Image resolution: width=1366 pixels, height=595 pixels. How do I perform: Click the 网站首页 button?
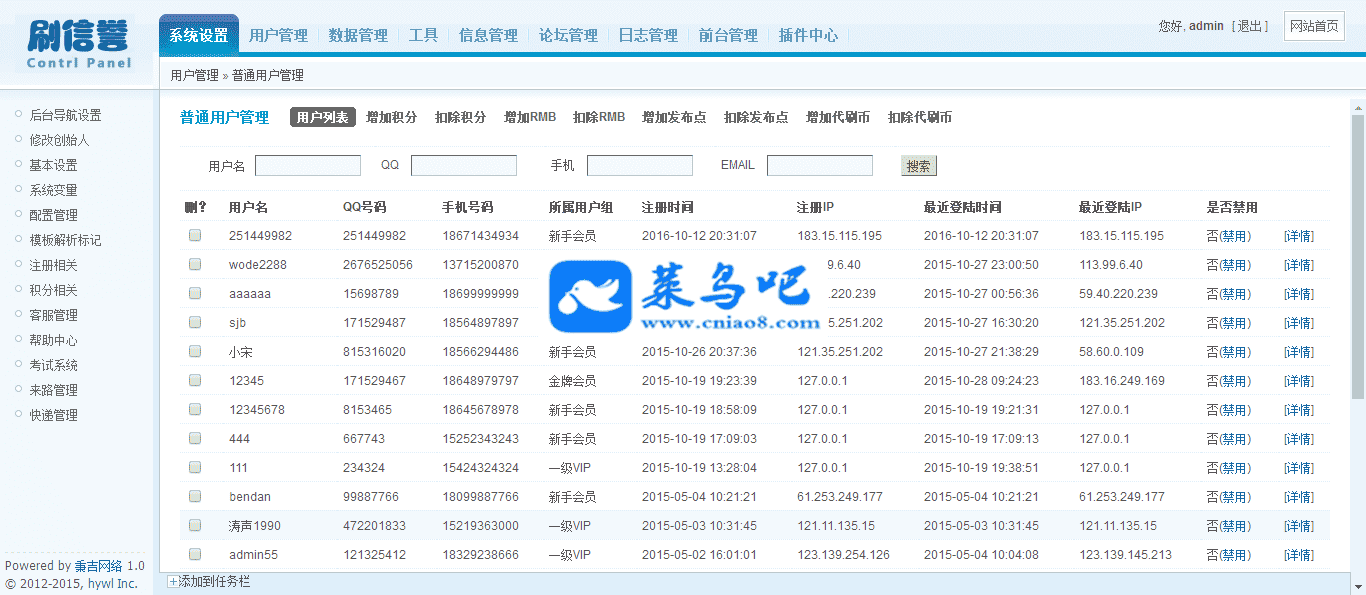1313,26
